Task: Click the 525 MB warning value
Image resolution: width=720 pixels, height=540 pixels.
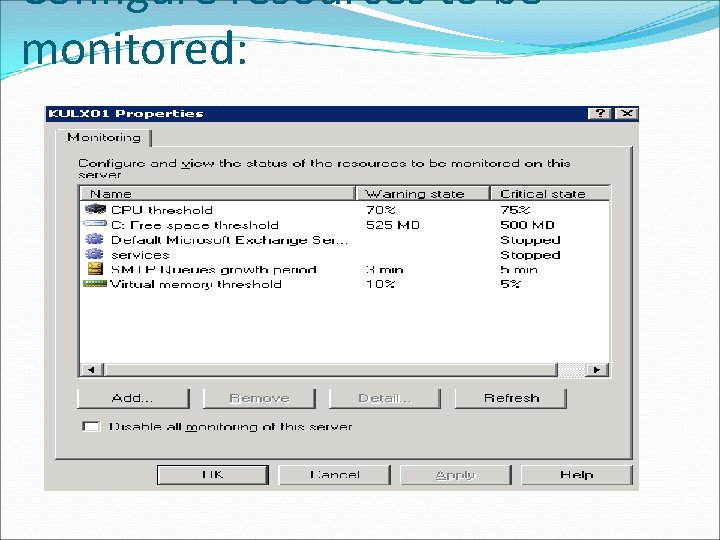Action: pyautogui.click(x=393, y=225)
